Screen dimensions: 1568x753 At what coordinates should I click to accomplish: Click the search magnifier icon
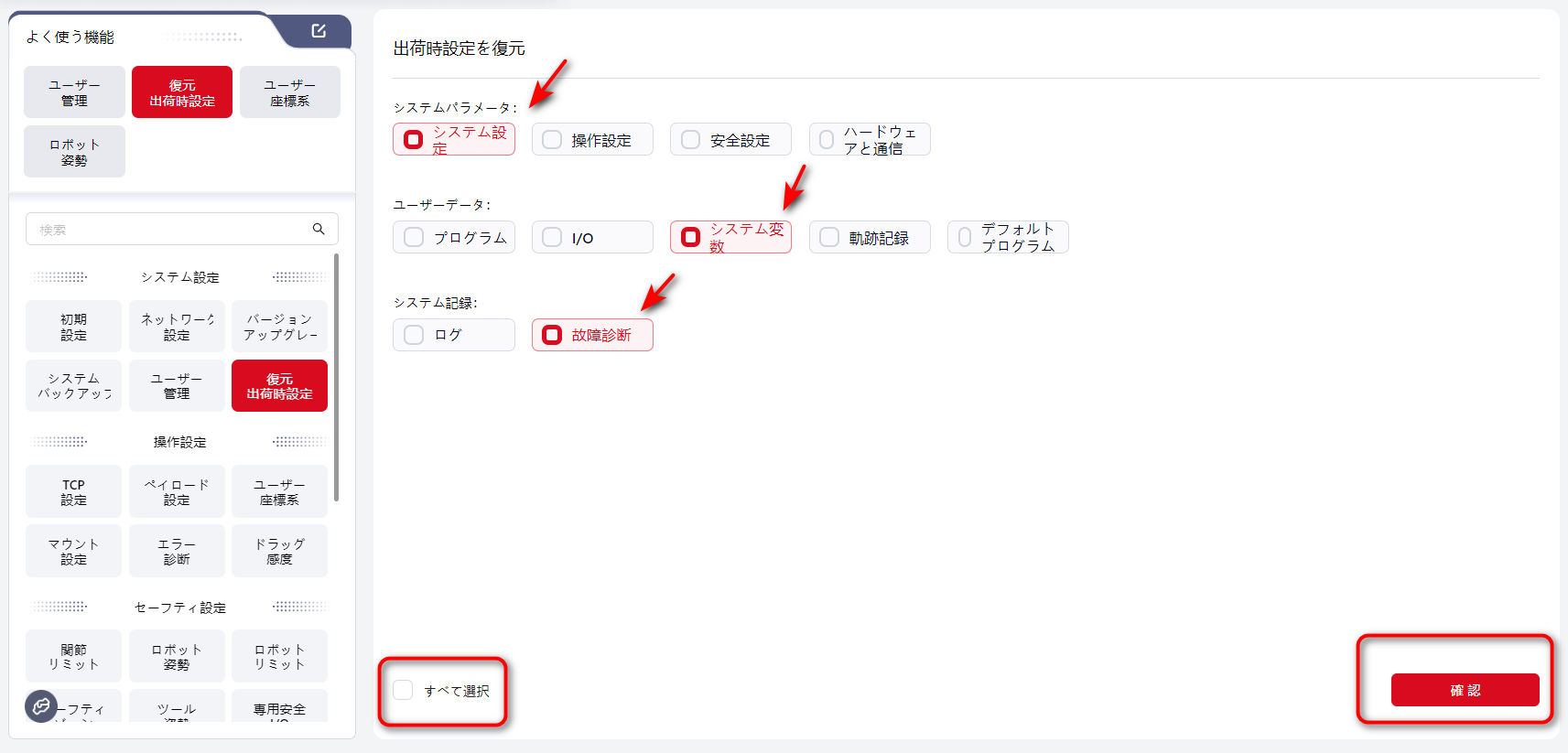319,229
